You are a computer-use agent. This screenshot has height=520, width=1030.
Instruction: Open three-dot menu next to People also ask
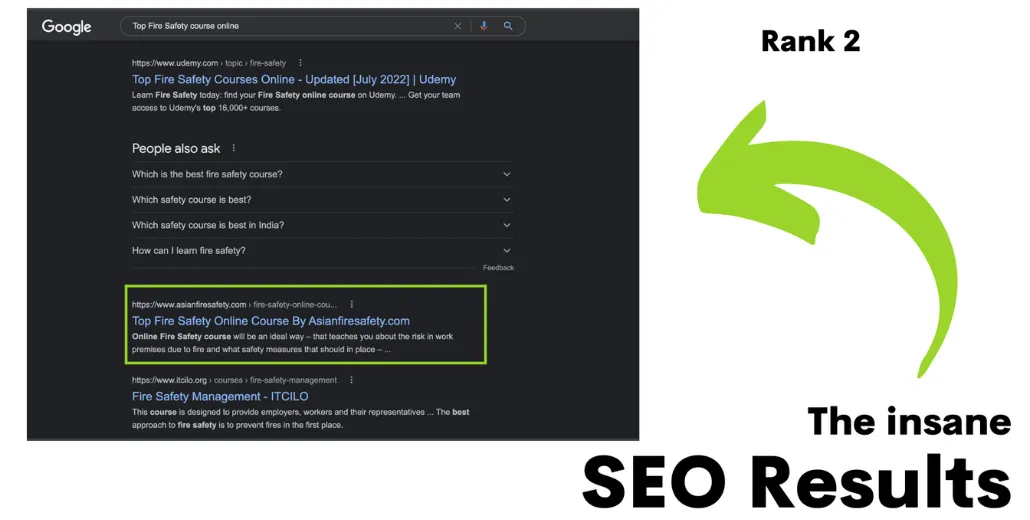(x=234, y=148)
